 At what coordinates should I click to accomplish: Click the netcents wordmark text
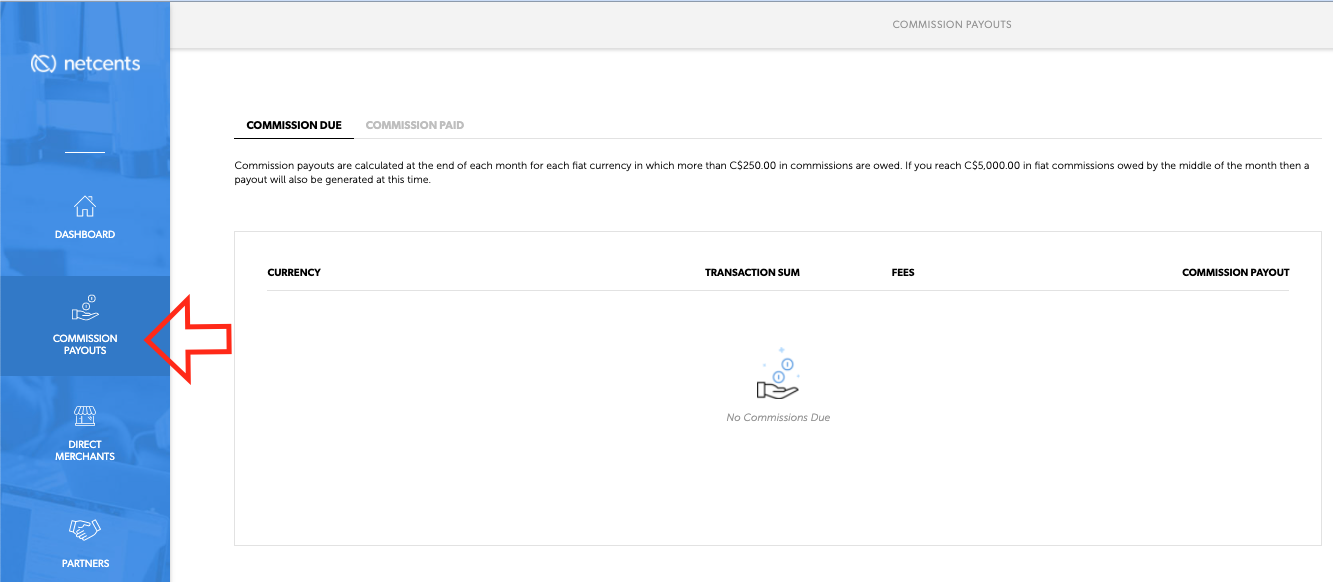[x=101, y=64]
